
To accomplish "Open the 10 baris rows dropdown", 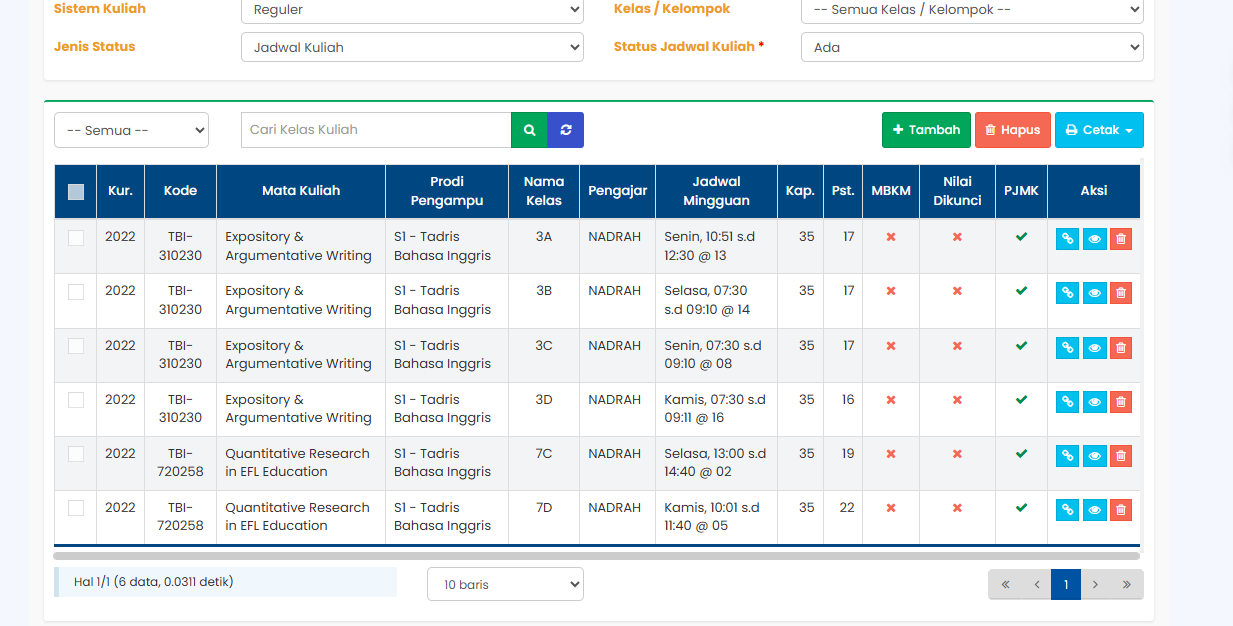I will point(505,585).
